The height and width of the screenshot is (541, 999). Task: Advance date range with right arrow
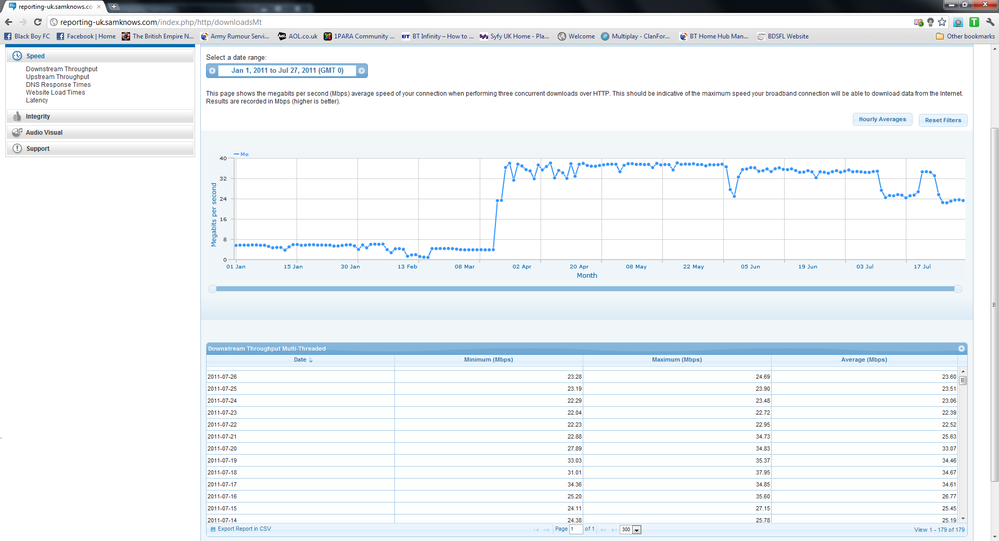coord(362,70)
